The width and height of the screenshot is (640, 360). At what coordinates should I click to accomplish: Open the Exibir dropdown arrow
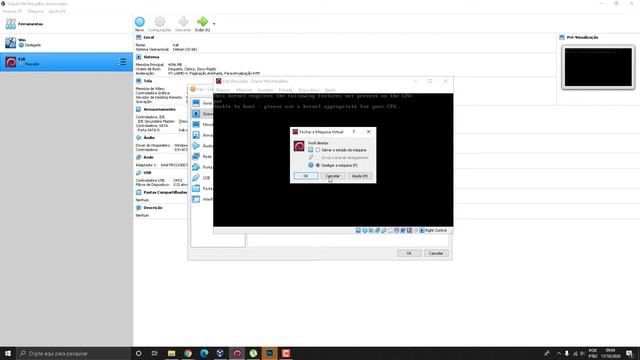pos(214,24)
